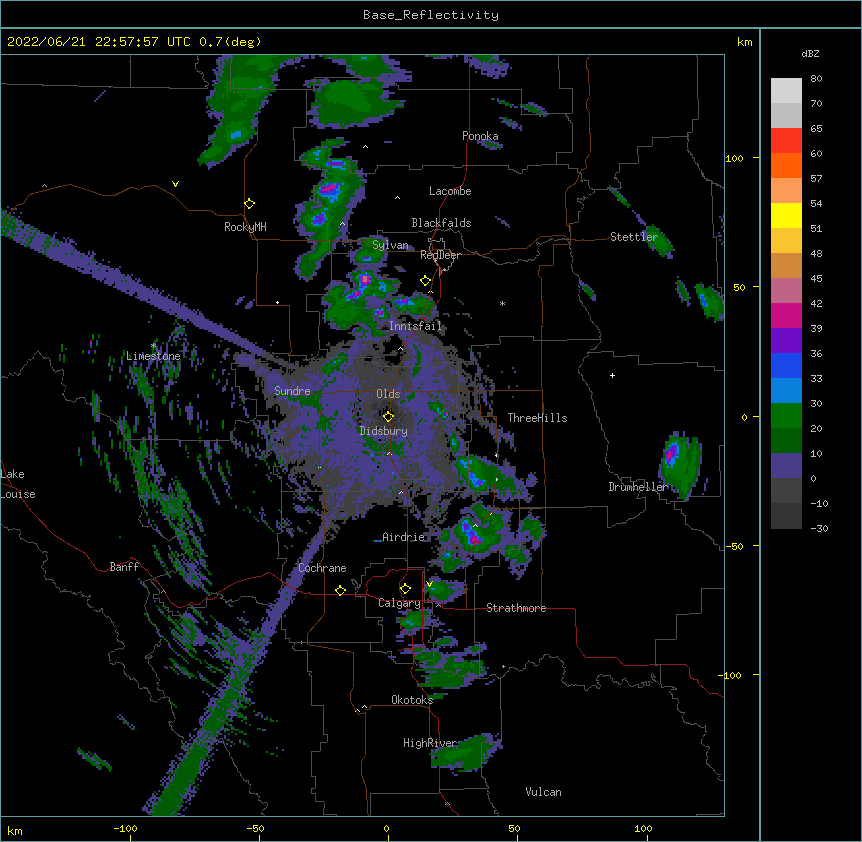Click the Okotoks label
Image resolution: width=862 pixels, height=842 pixels.
tap(412, 700)
